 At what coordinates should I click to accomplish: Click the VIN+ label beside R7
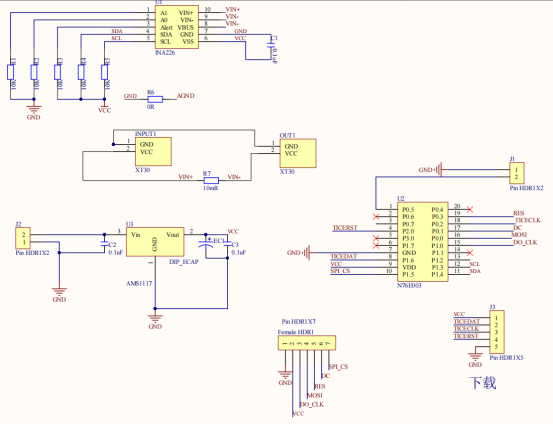pos(186,177)
